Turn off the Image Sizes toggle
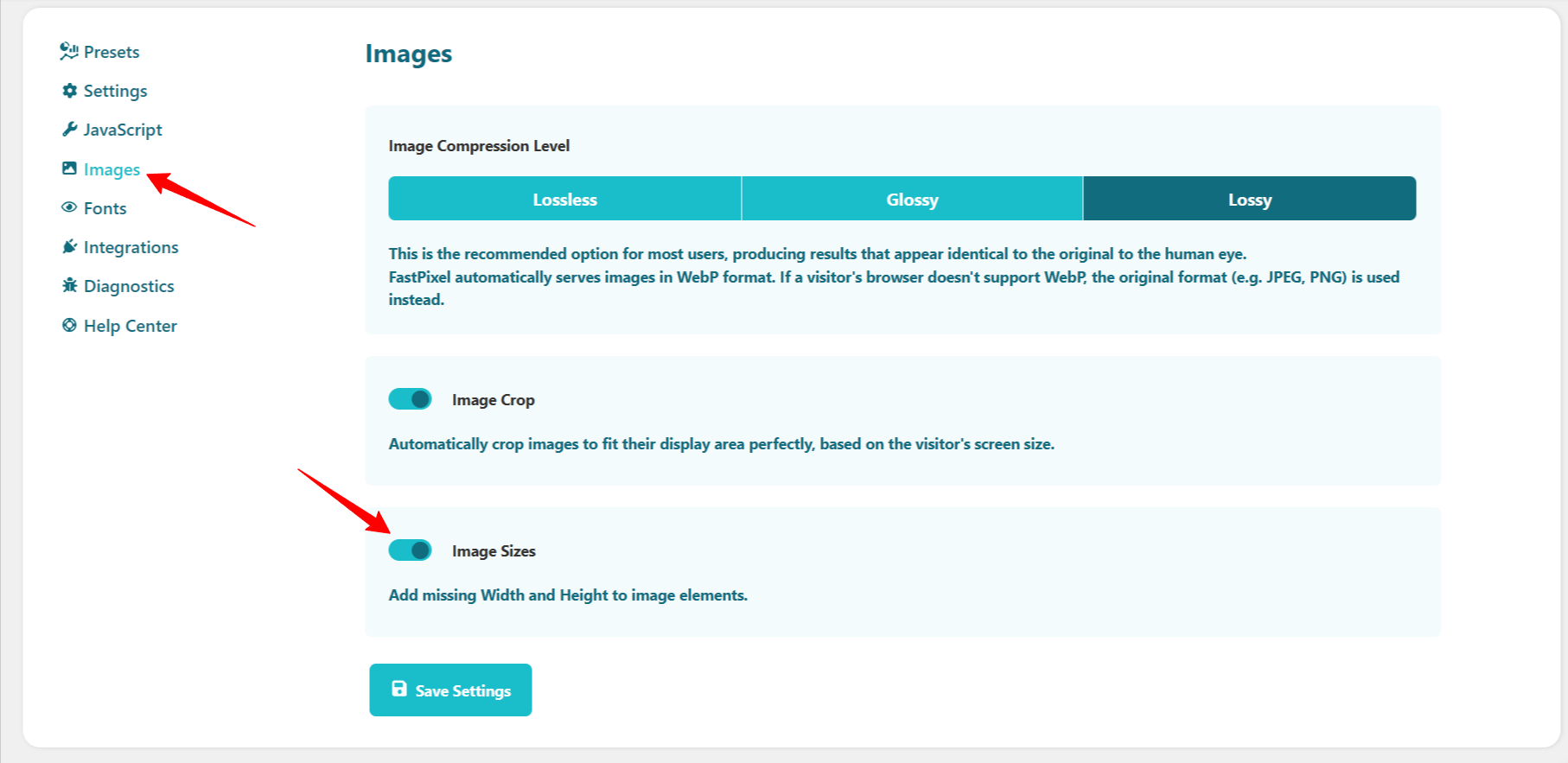1568x763 pixels. pos(410,550)
